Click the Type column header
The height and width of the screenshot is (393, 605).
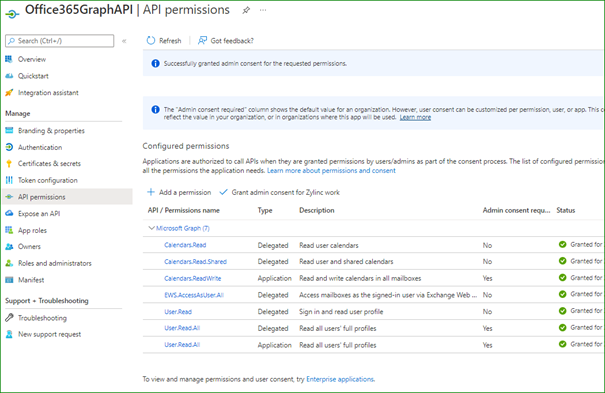pos(265,210)
